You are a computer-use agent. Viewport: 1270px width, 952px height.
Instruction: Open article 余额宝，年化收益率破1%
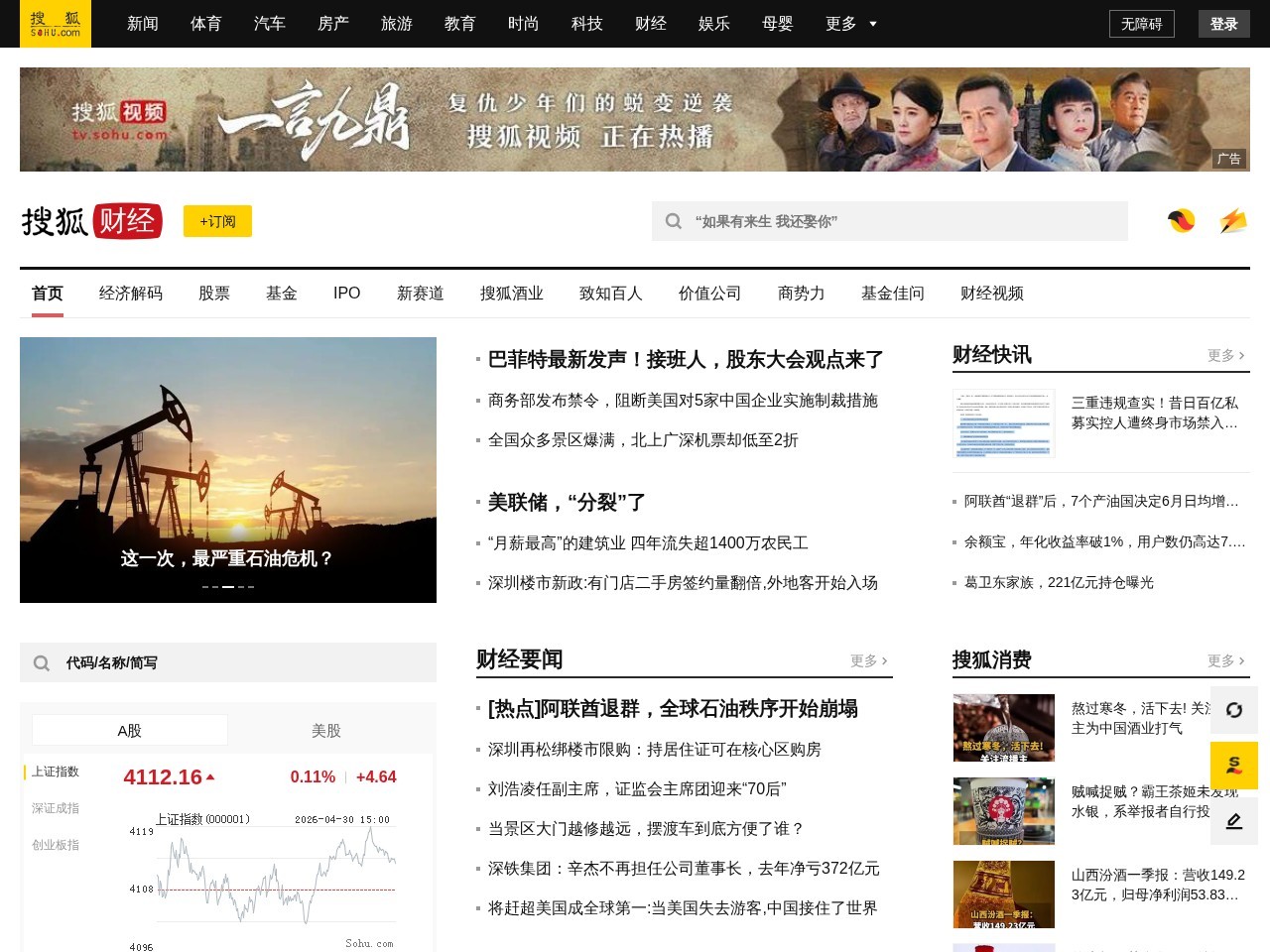coord(1104,542)
